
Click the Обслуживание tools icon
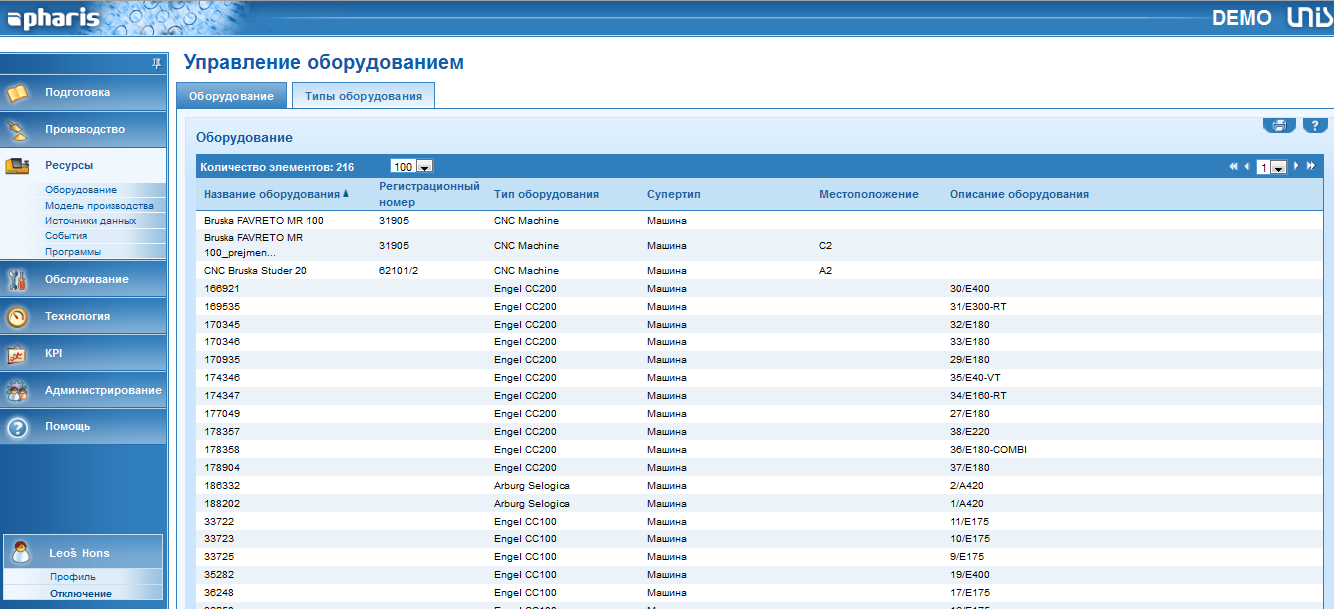[x=17, y=279]
